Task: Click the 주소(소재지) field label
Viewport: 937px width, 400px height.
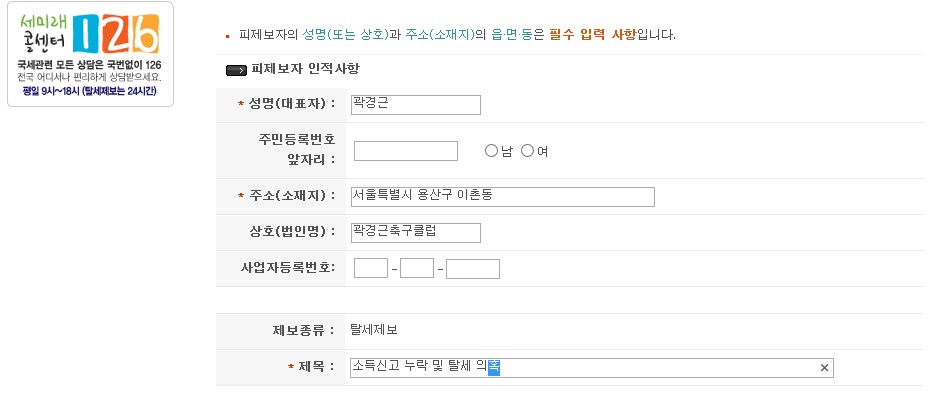Action: pyautogui.click(x=290, y=196)
